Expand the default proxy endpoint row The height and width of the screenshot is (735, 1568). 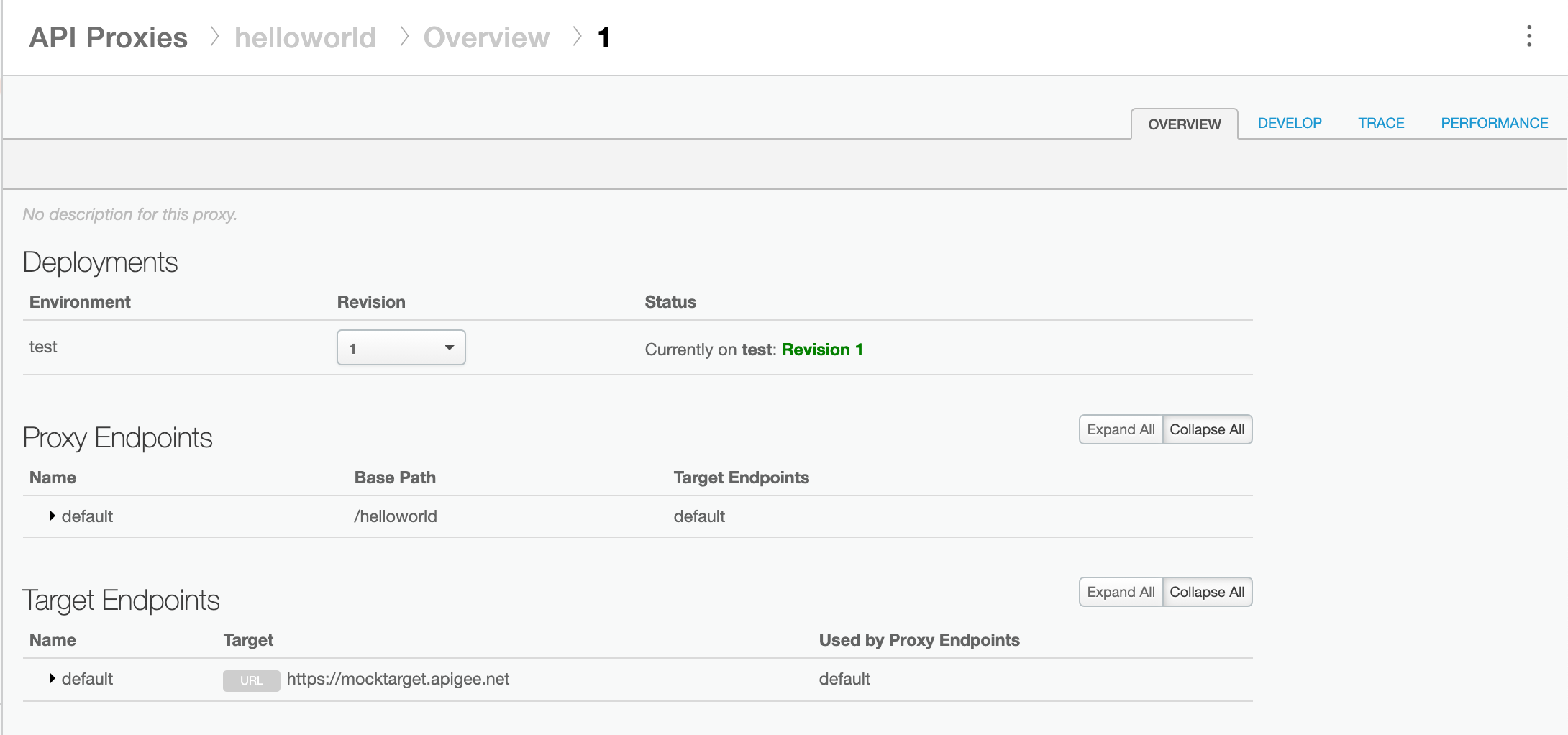52,516
